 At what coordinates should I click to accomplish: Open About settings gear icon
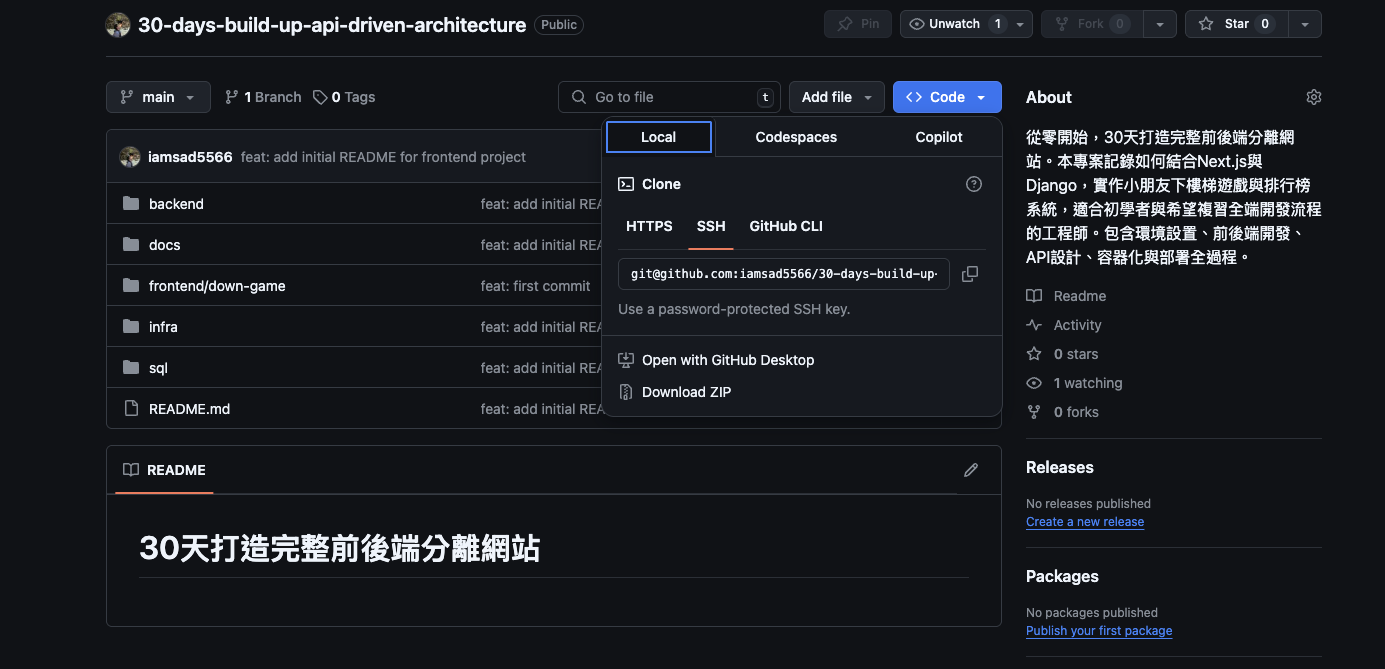point(1314,97)
